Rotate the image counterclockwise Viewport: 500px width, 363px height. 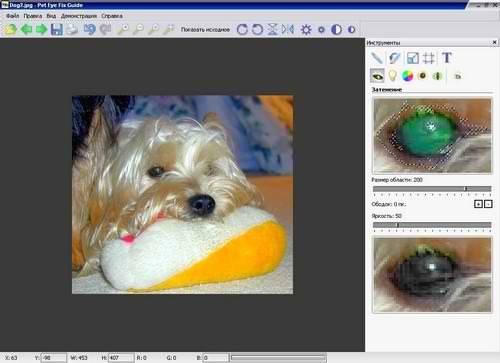[257, 29]
